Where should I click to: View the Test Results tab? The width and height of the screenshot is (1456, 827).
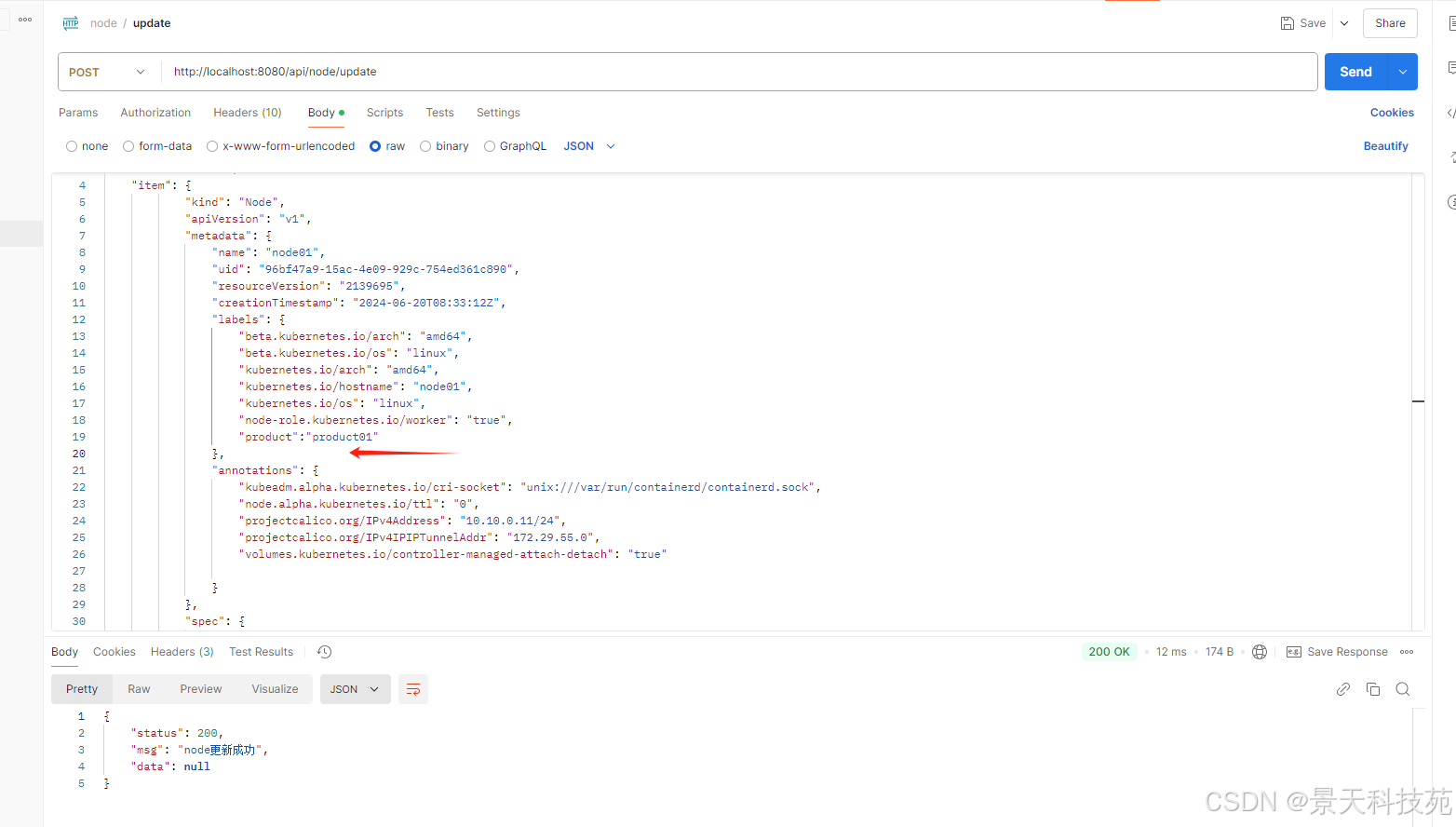pos(261,652)
